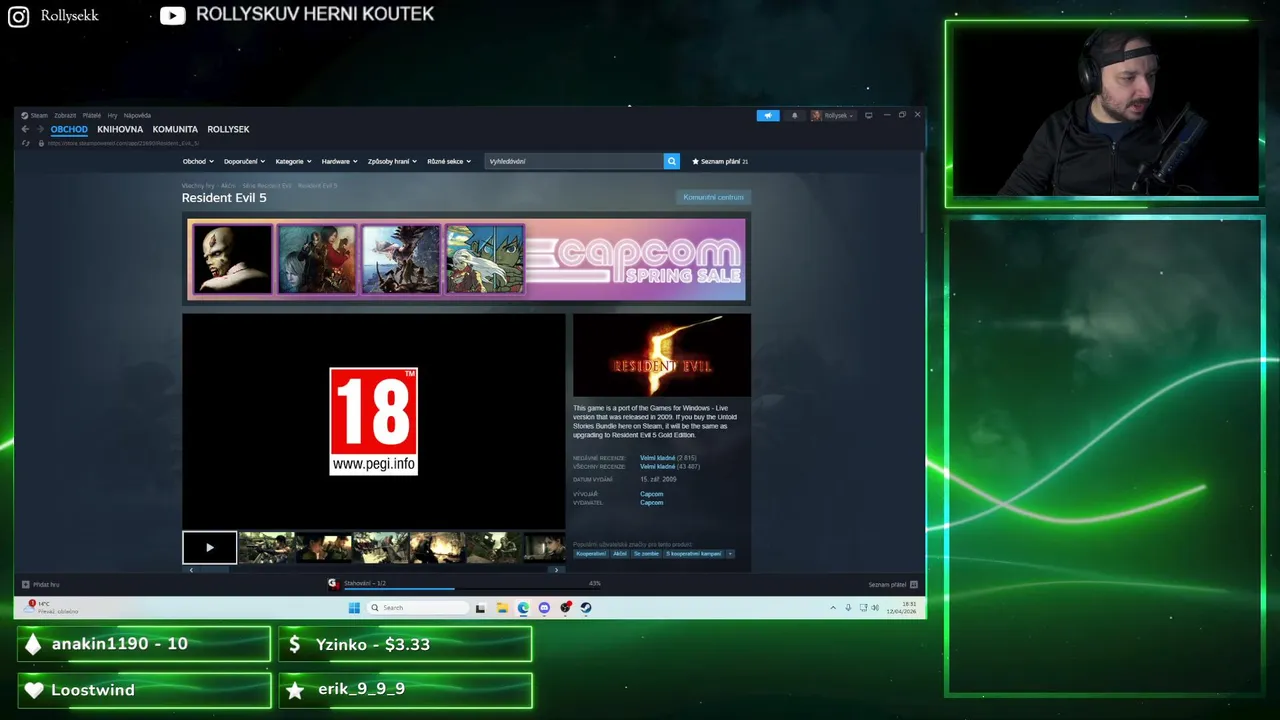Screen dimensions: 1280x720
Task: Open the Zobrazit menu
Action: [x=65, y=115]
